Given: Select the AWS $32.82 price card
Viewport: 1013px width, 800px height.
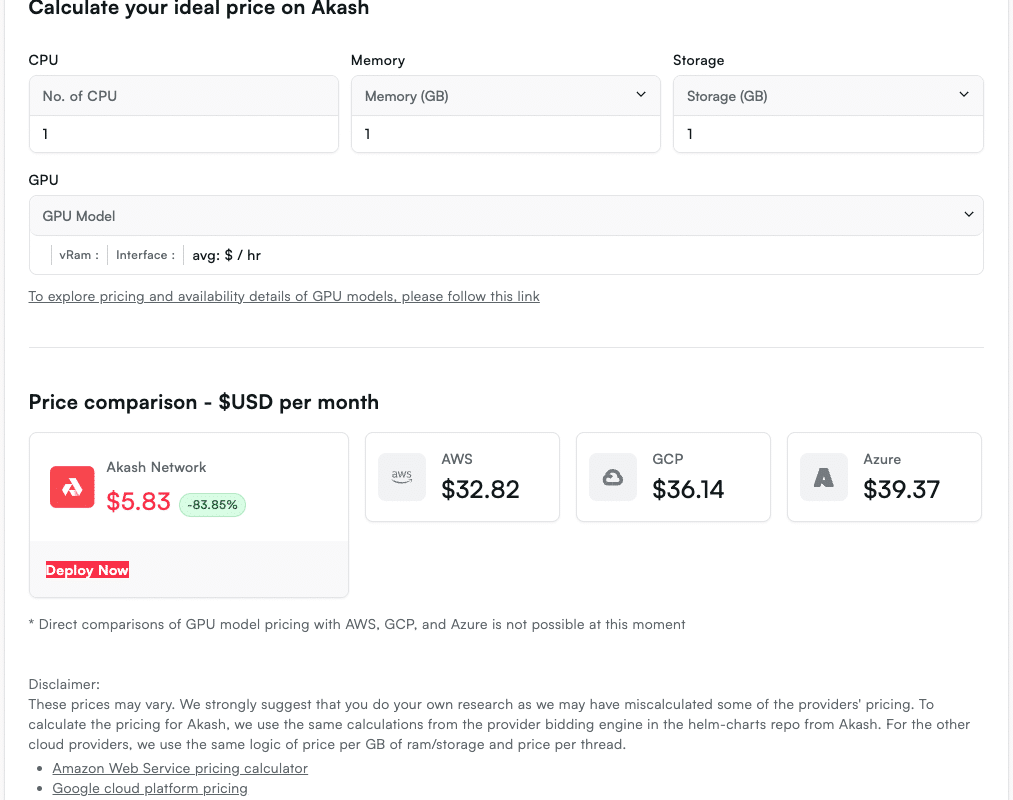Looking at the screenshot, I should pos(462,477).
